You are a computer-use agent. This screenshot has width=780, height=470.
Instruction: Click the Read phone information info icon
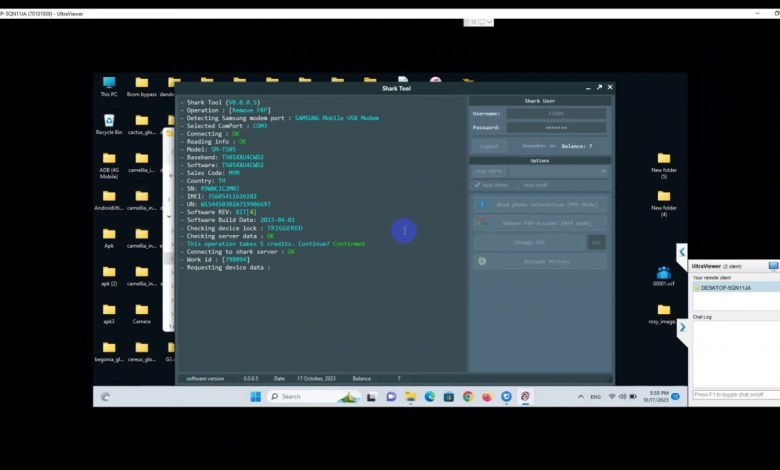pyautogui.click(x=481, y=204)
